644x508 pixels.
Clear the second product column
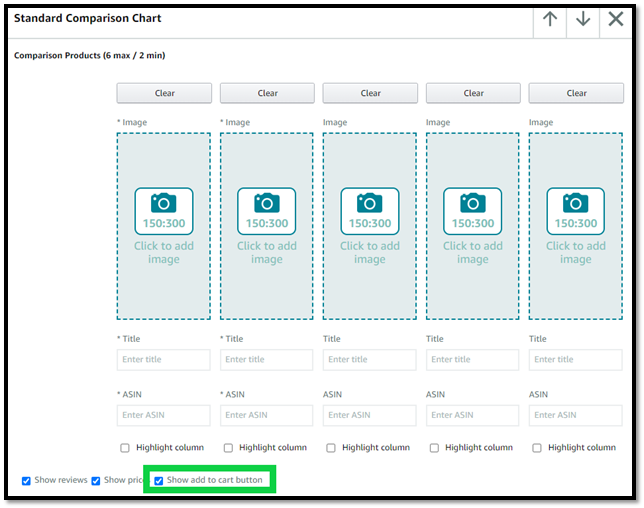(x=267, y=93)
